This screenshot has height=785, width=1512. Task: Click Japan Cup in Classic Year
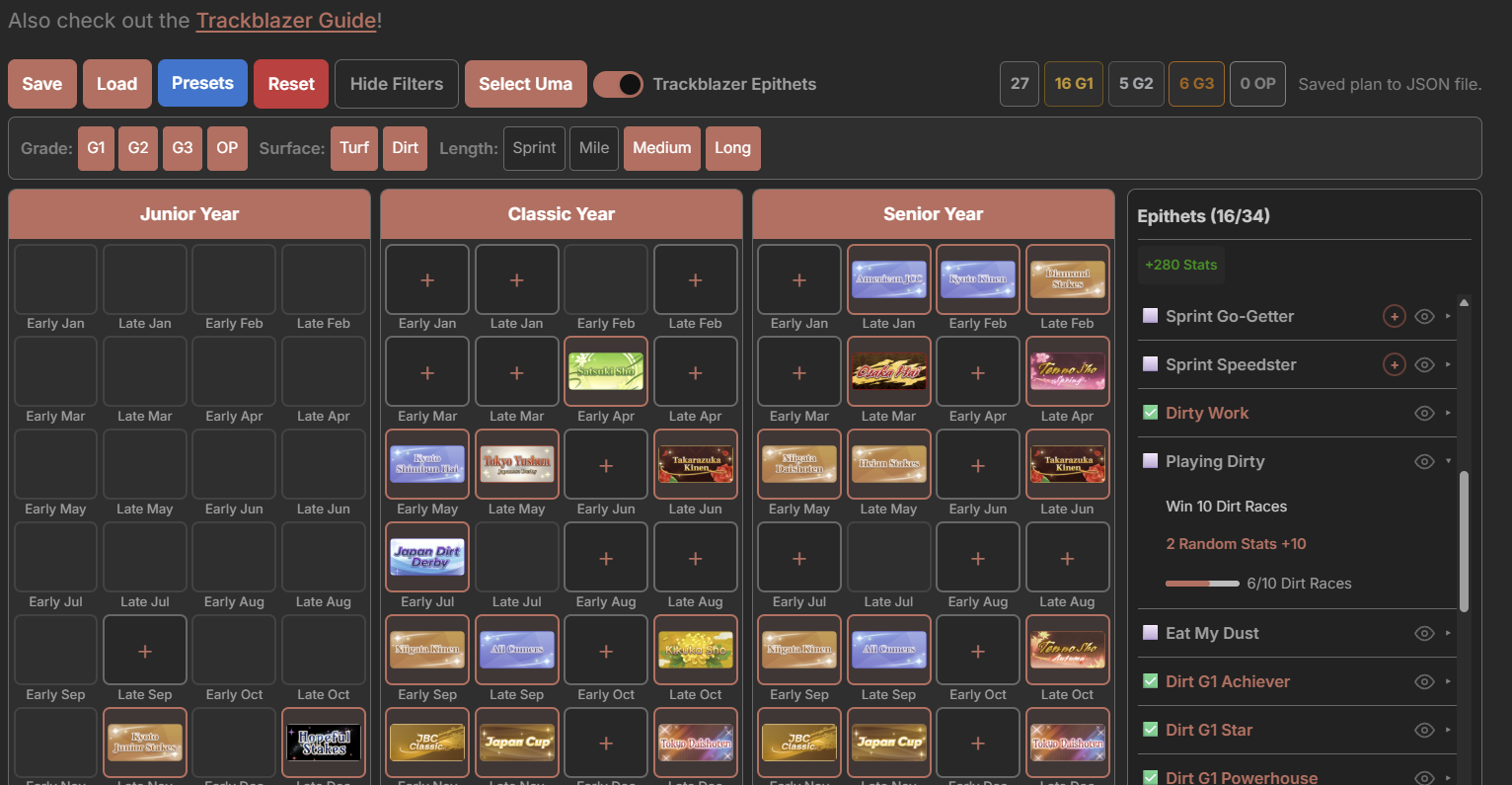517,743
